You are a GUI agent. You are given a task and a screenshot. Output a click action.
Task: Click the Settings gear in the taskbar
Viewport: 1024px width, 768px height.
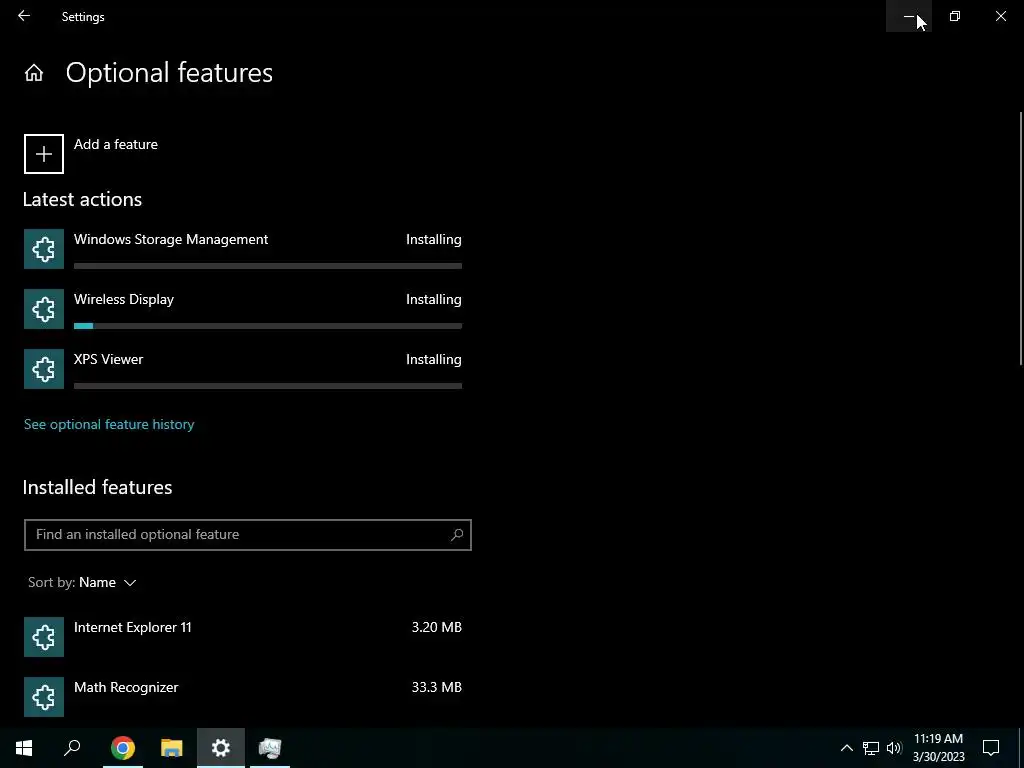(x=221, y=748)
